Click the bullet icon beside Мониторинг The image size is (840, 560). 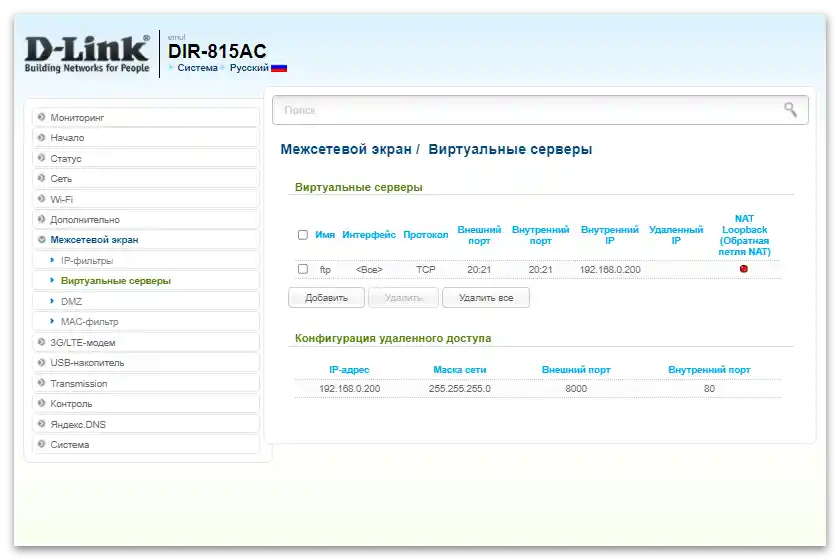coord(42,117)
